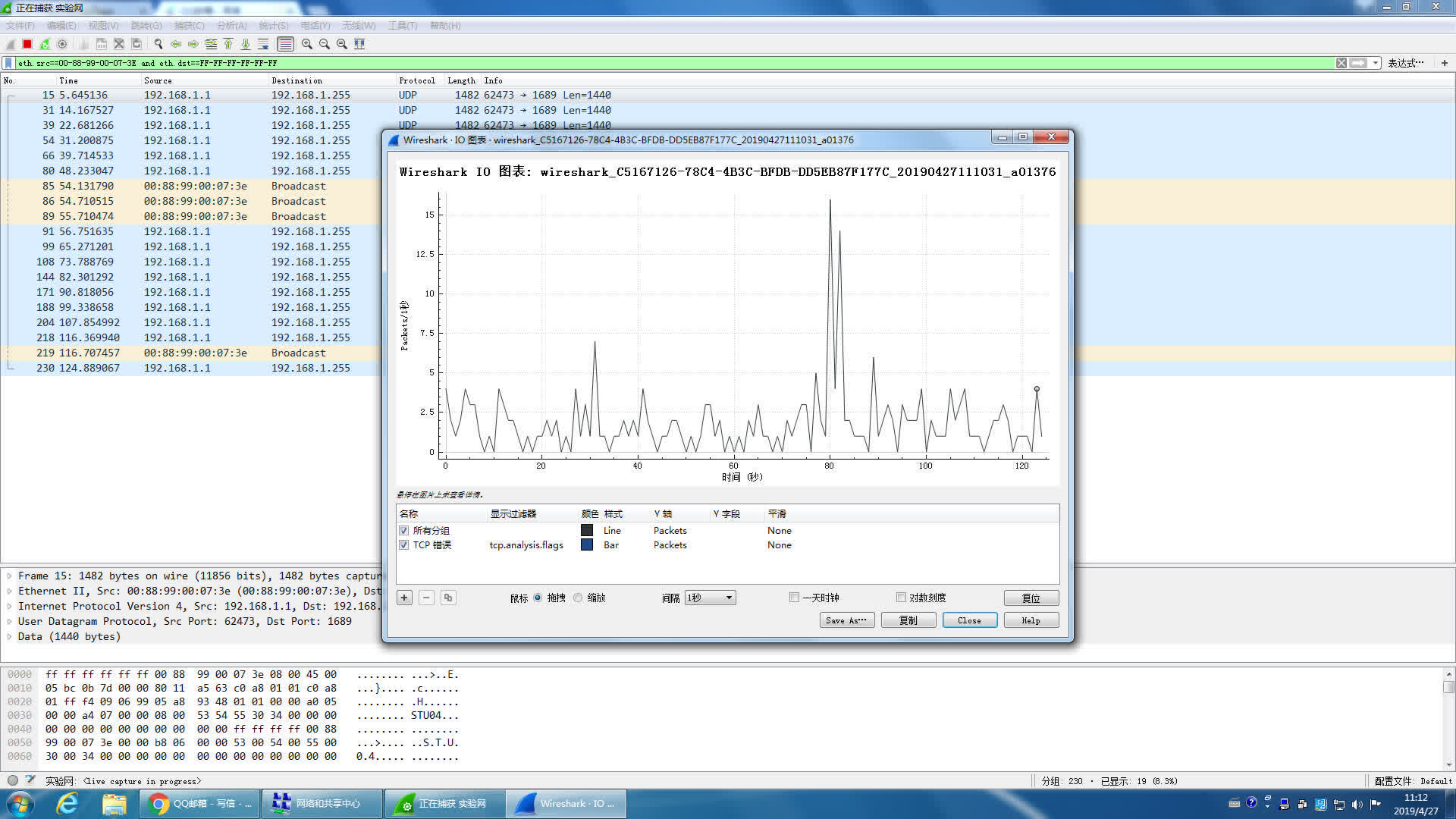
Task: Enable the 对数刻度 log scale checkbox
Action: pyautogui.click(x=901, y=598)
